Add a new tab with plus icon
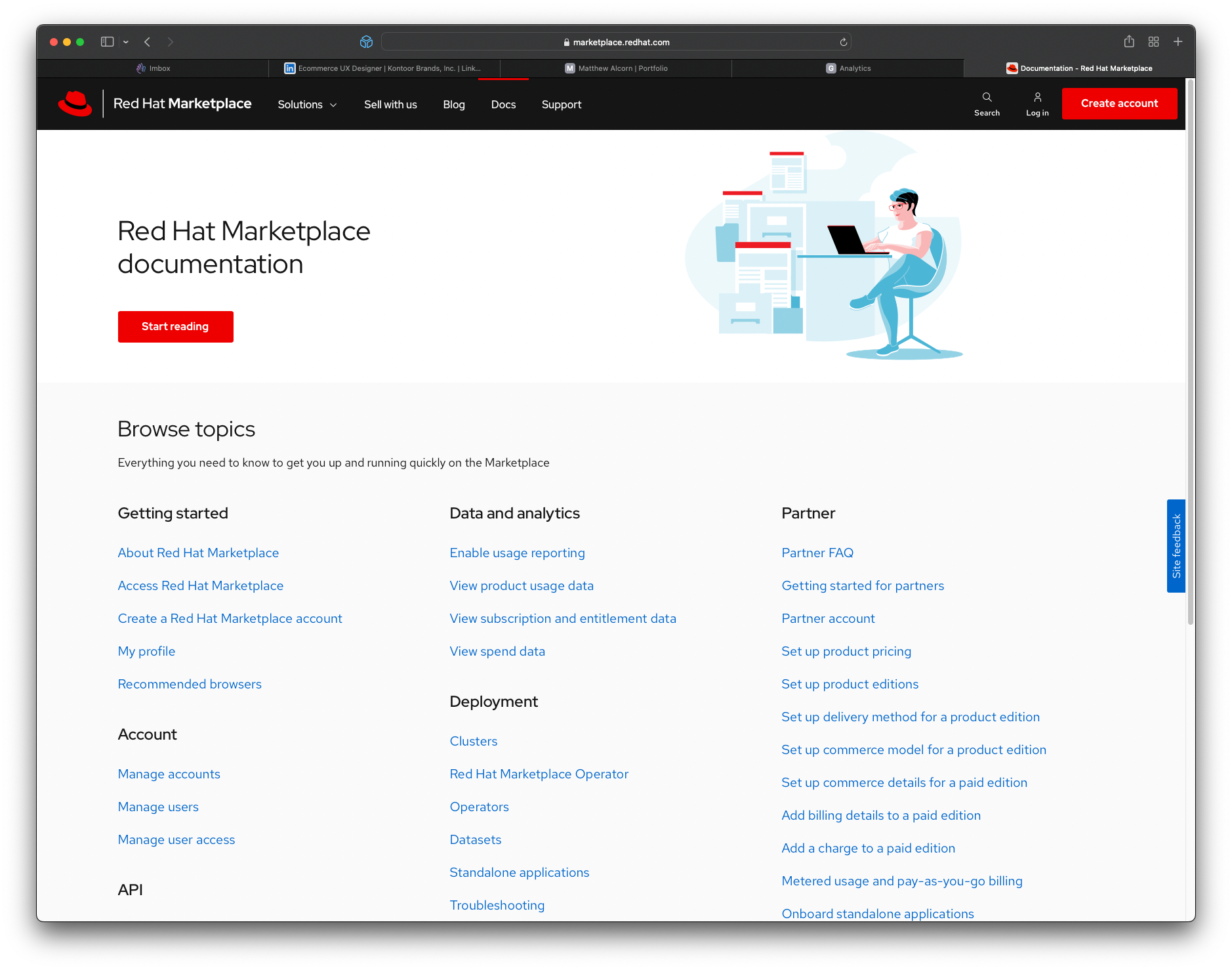The image size is (1232, 970). [x=1178, y=42]
